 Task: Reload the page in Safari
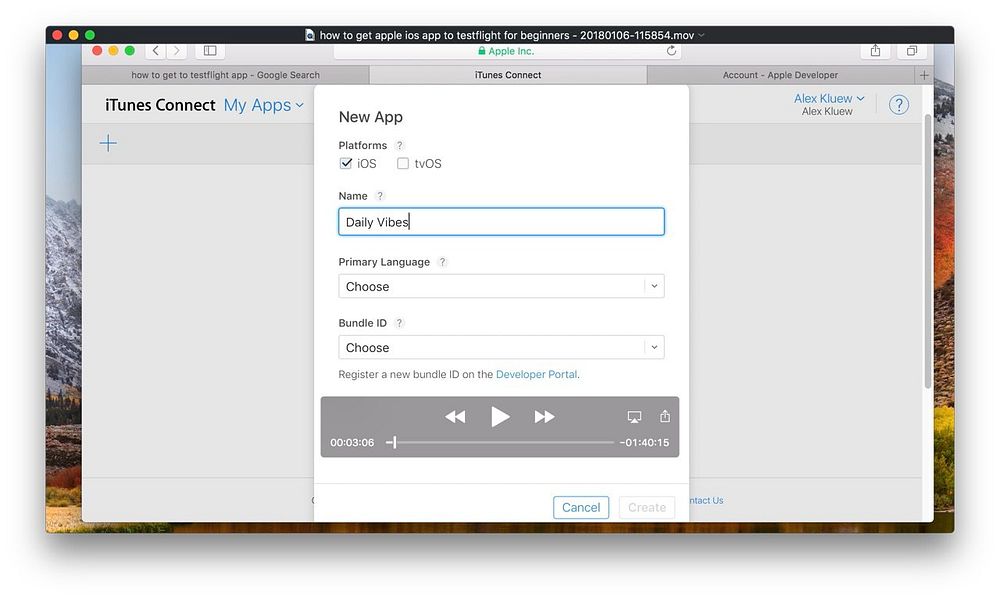pos(671,51)
